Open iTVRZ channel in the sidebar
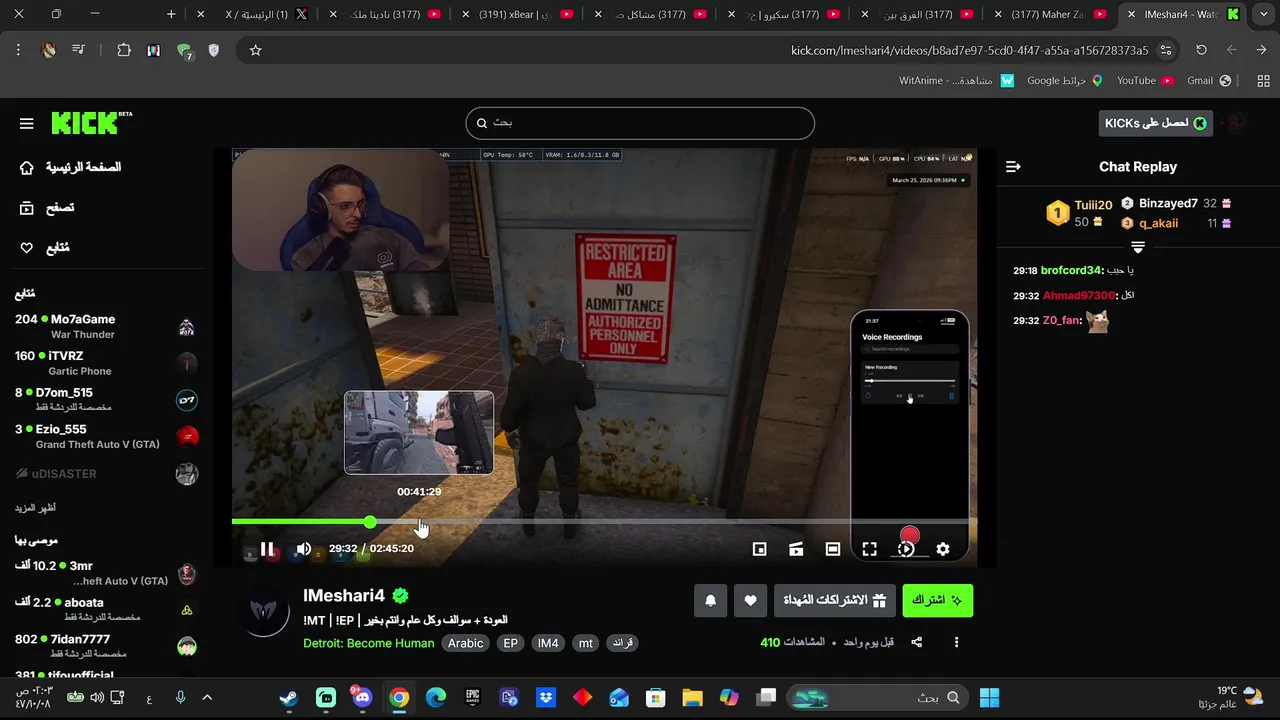This screenshot has width=1280, height=720. (x=106, y=363)
